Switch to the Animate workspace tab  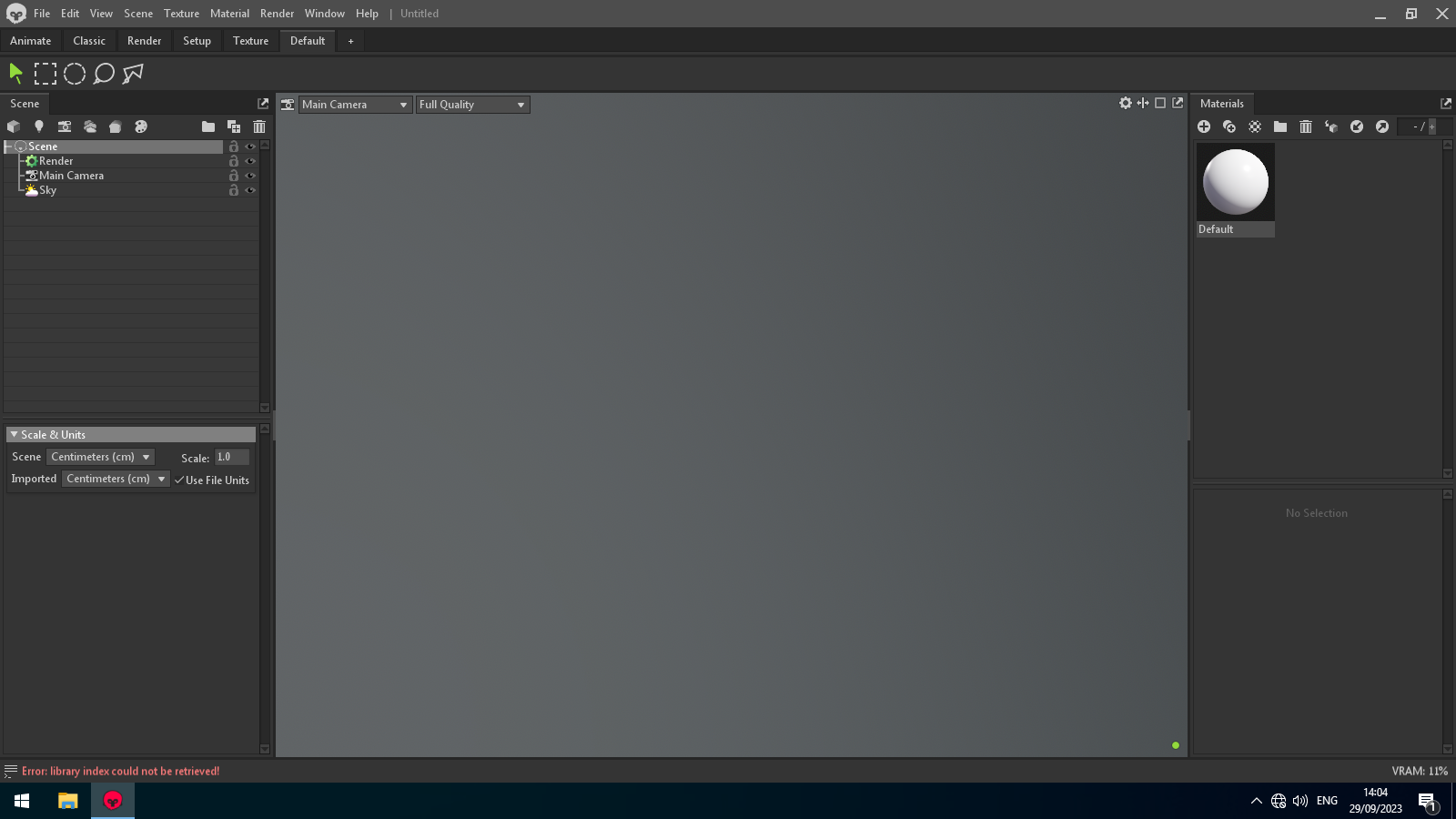coord(31,41)
